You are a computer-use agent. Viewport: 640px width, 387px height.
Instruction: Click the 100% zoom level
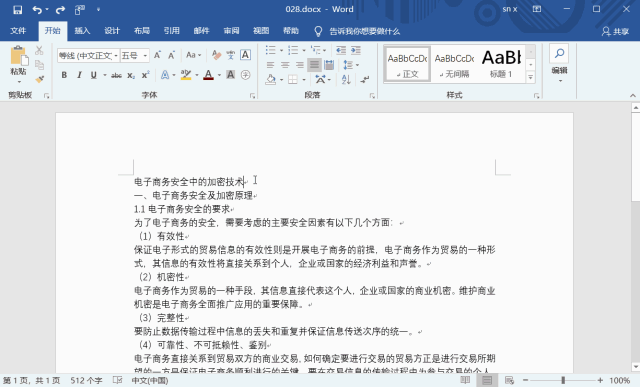point(620,380)
